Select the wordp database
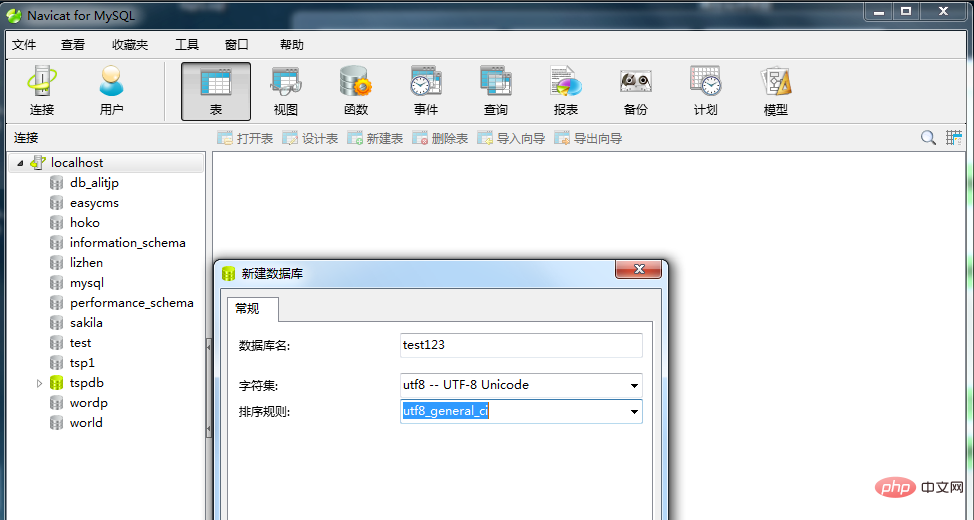 pyautogui.click(x=89, y=403)
